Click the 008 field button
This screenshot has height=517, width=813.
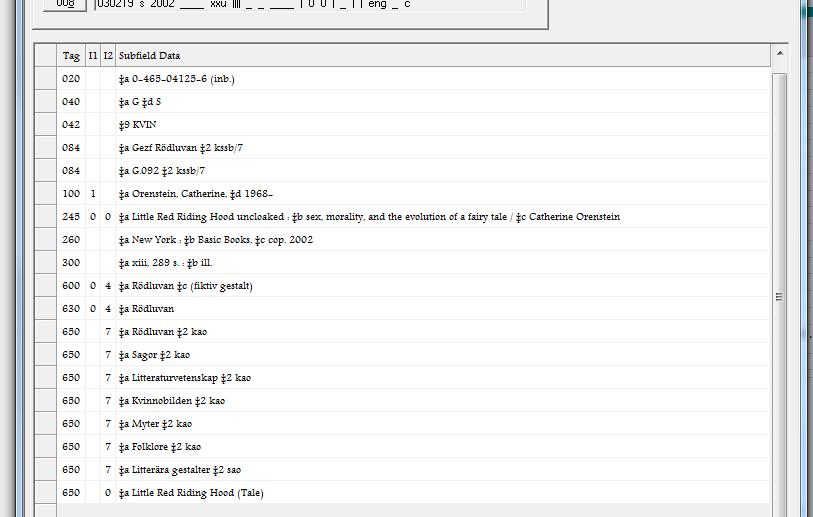(x=65, y=4)
